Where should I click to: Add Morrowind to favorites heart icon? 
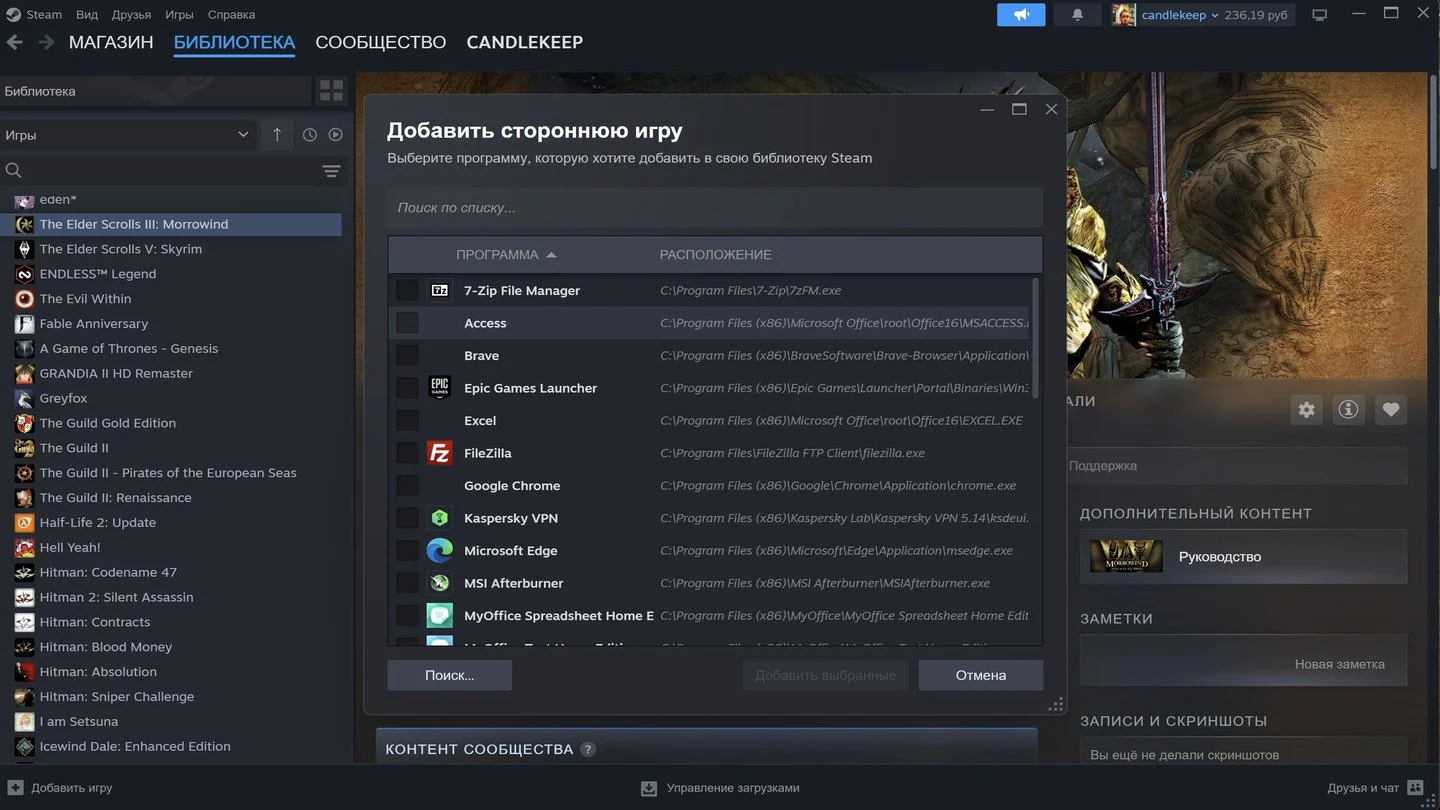[x=1390, y=409]
